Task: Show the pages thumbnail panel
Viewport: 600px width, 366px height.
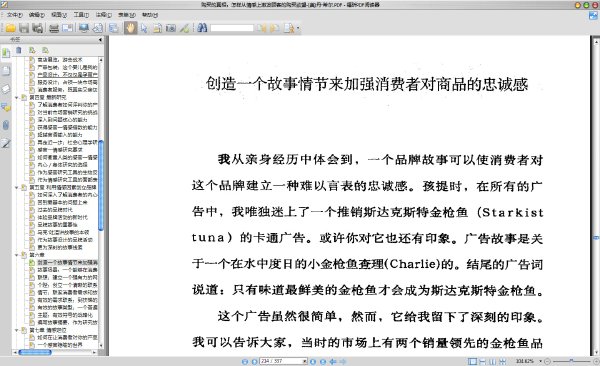Action: click(x=6, y=70)
